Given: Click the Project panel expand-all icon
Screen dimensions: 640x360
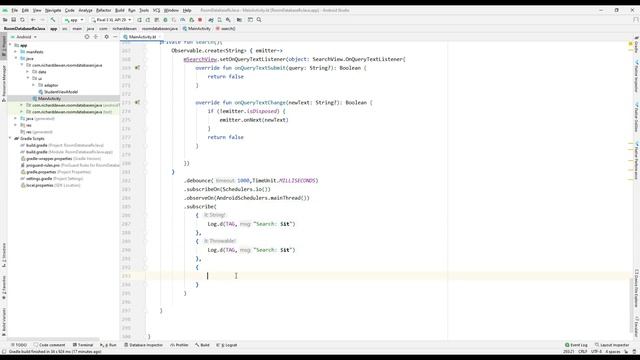Looking at the screenshot, I should point(96,37).
